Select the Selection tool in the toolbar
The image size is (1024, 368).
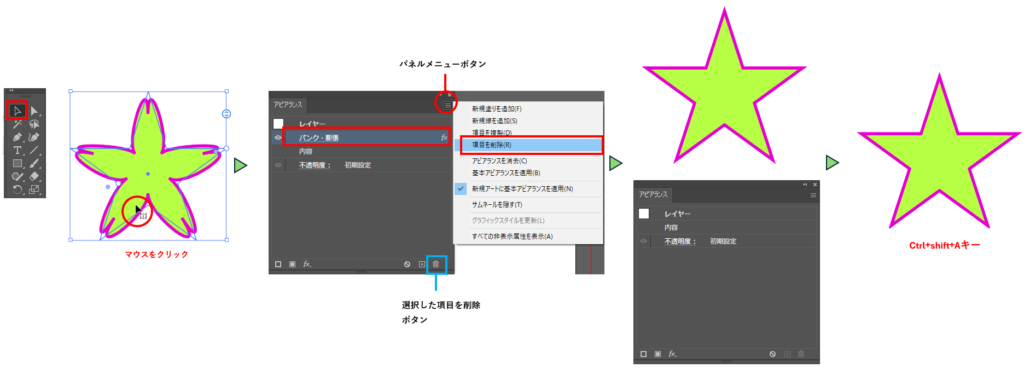17,110
